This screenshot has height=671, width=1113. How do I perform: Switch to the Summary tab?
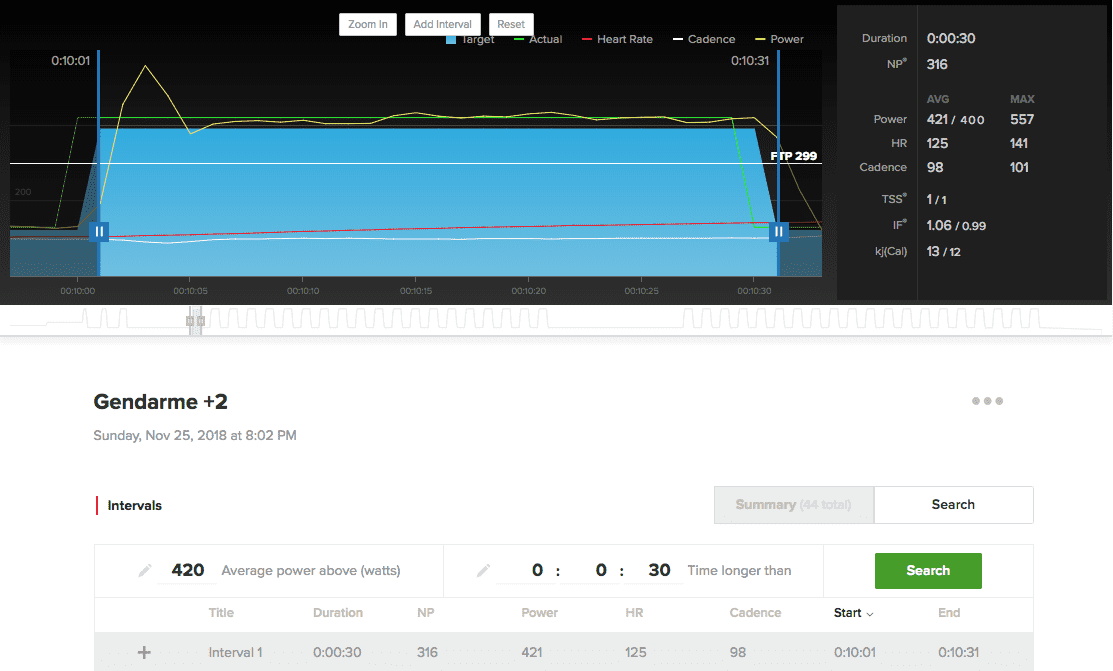[x=793, y=505]
